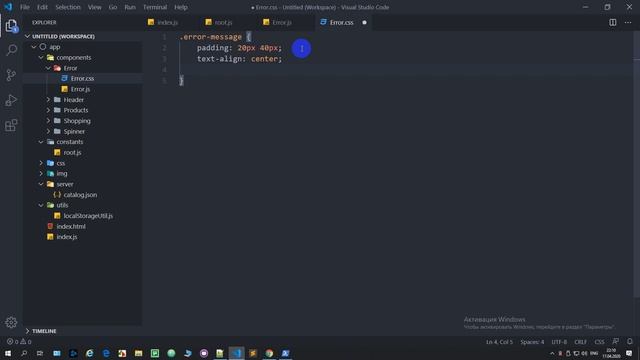Select Error.css in the explorer tree
The width and height of the screenshot is (640, 360).
click(82, 78)
